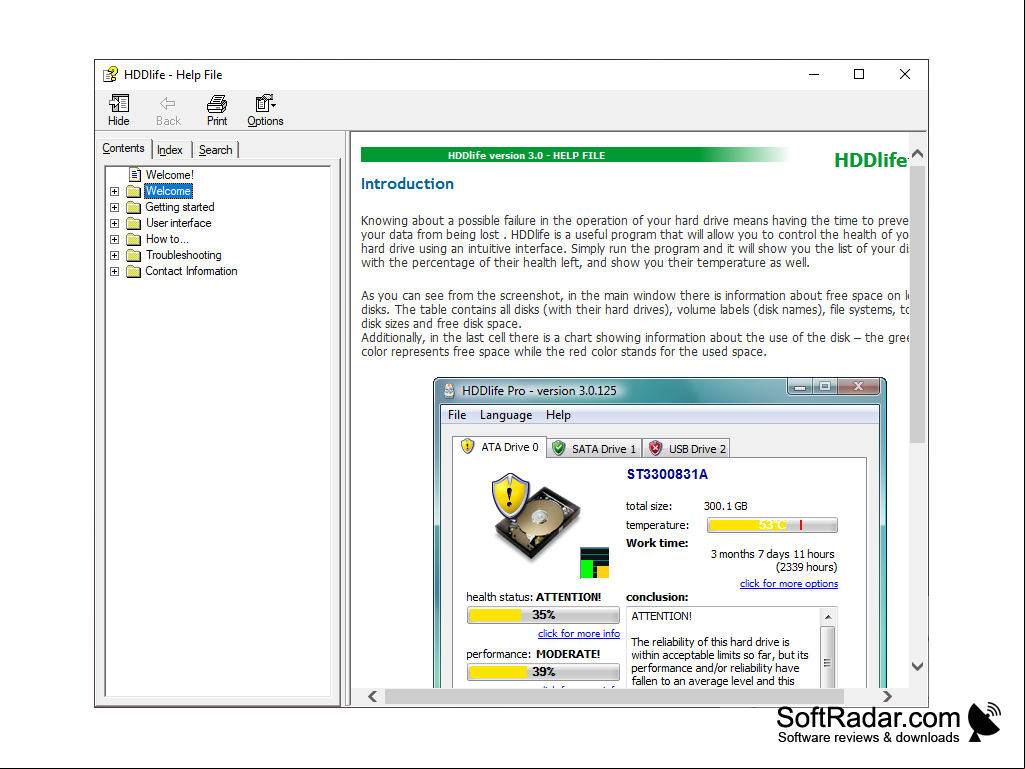
Task: Switch to the Contents tab
Action: pyautogui.click(x=124, y=148)
